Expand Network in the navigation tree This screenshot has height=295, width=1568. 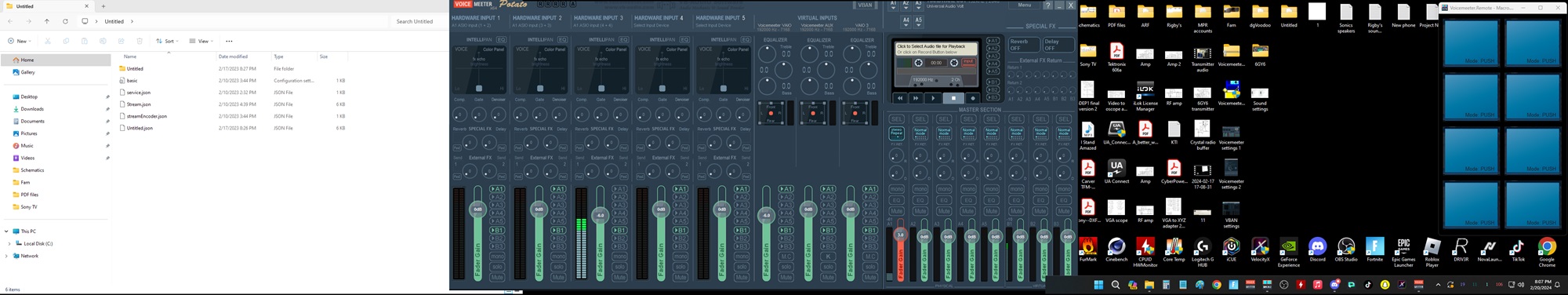[6, 256]
